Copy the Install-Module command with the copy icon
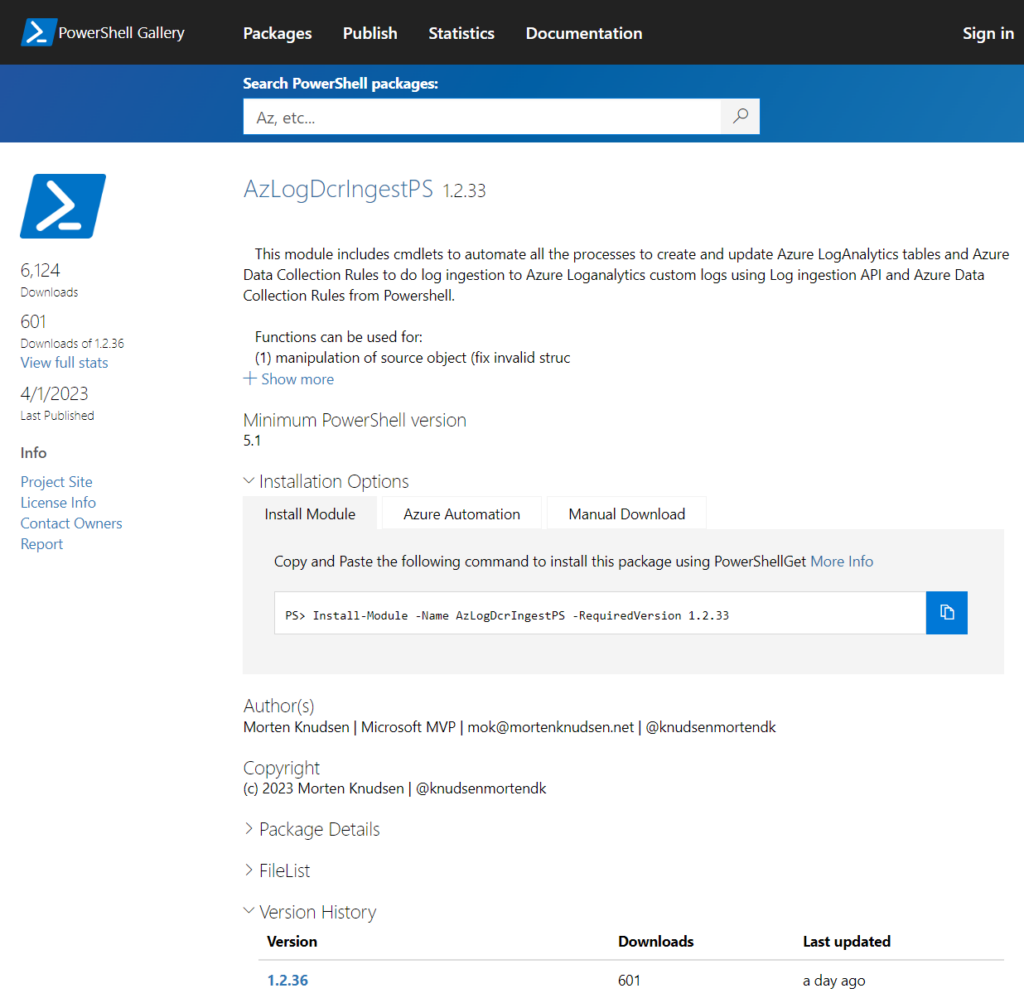The height and width of the screenshot is (998, 1024). tap(946, 613)
